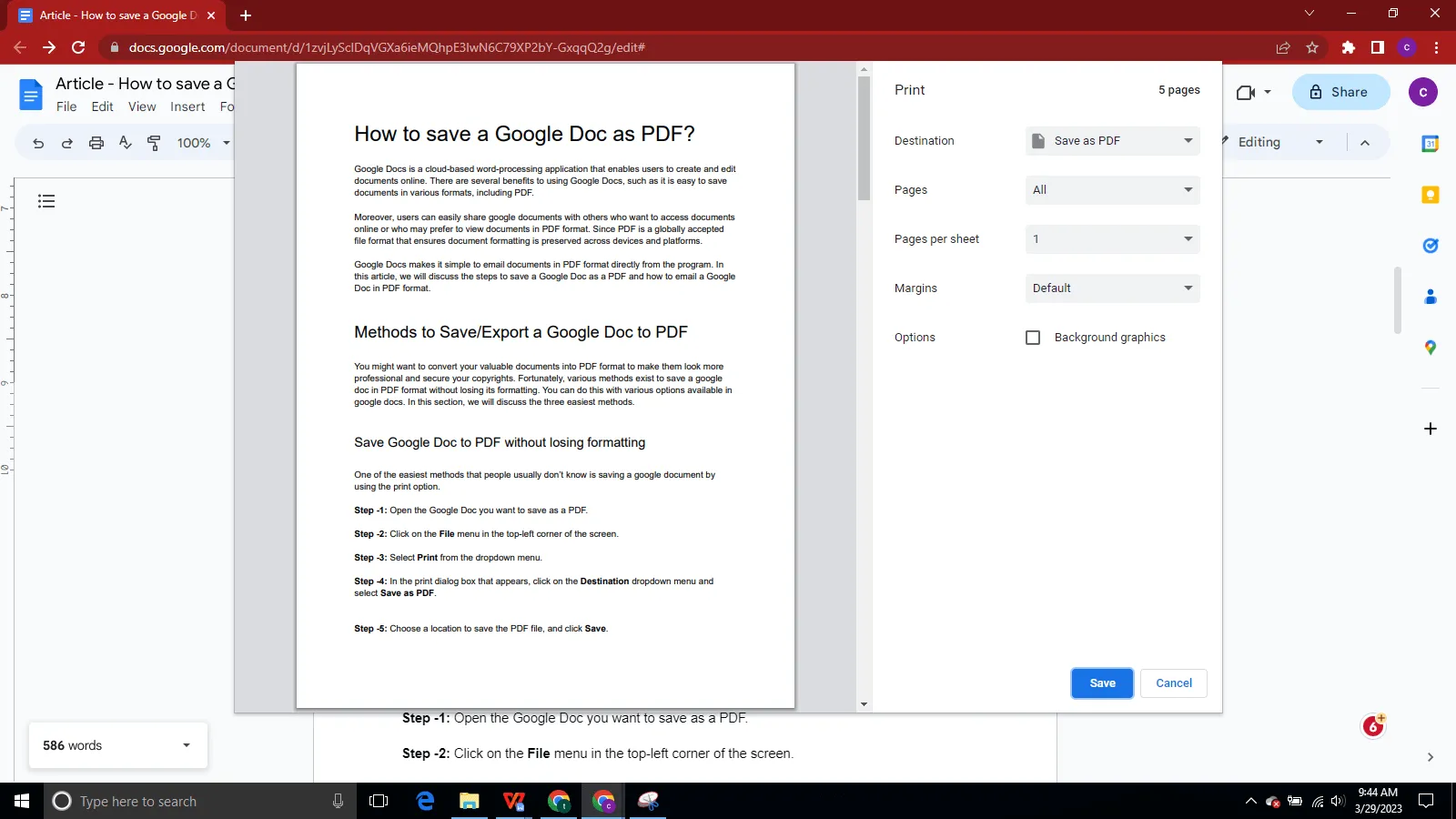Open Google Tasks from the side panel
The image size is (1456, 819).
point(1430,245)
